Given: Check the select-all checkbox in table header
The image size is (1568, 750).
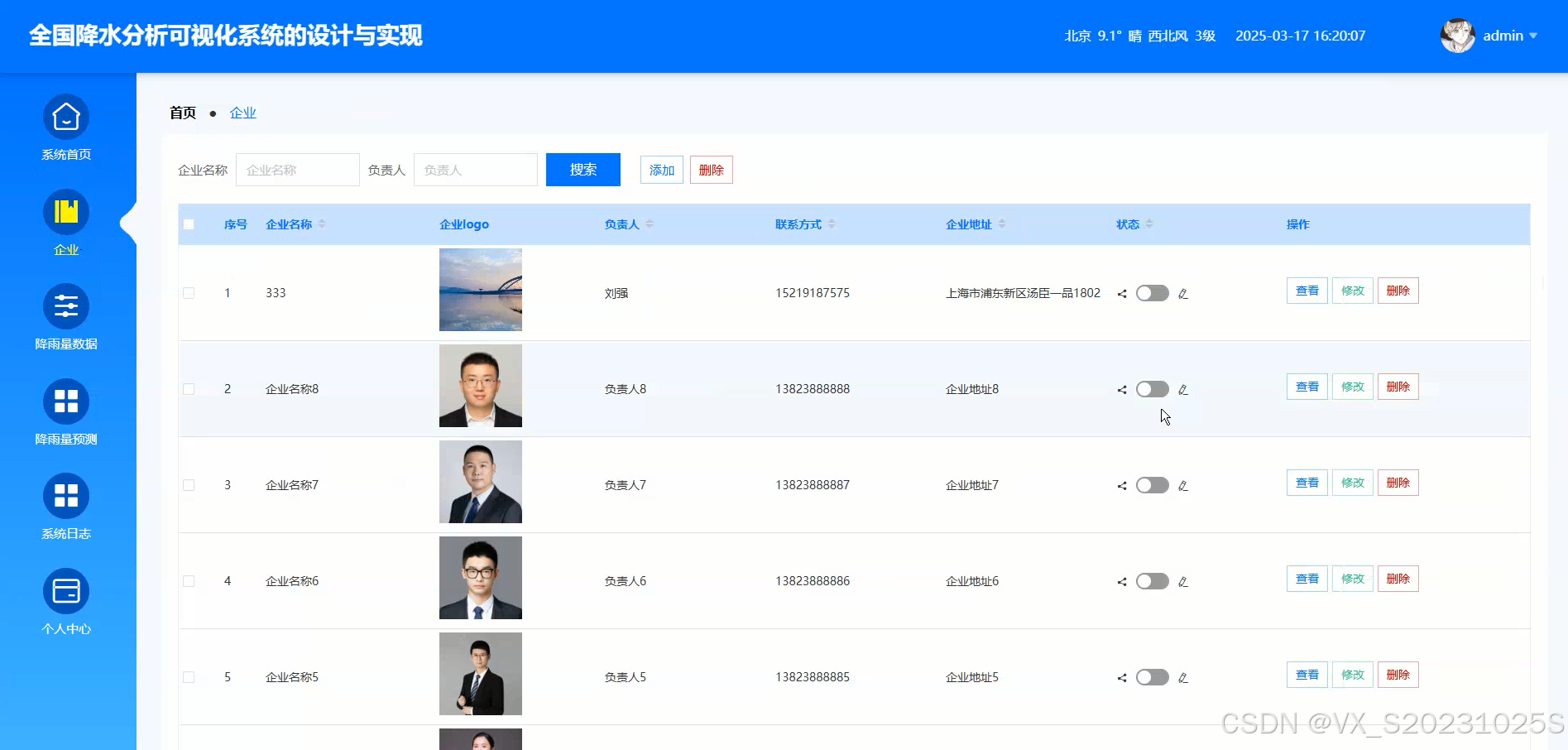Looking at the screenshot, I should coord(188,224).
